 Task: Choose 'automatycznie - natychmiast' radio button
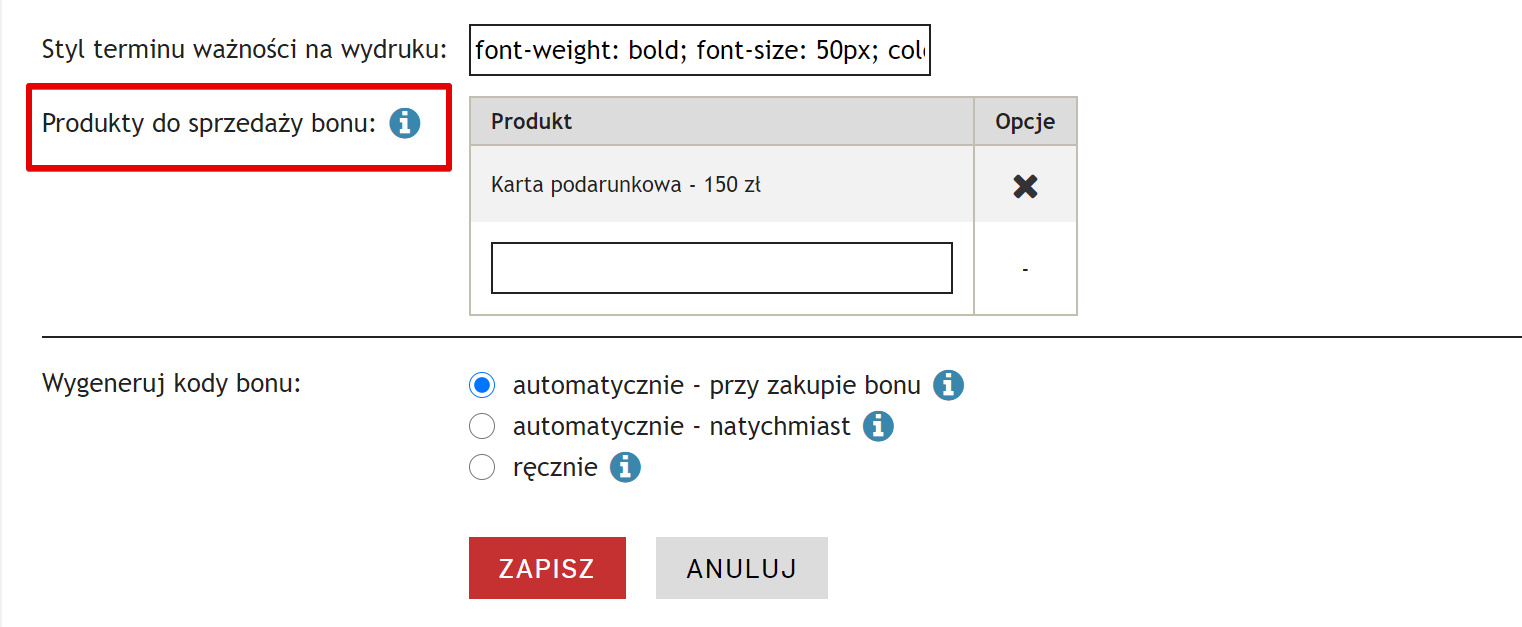pos(482,427)
